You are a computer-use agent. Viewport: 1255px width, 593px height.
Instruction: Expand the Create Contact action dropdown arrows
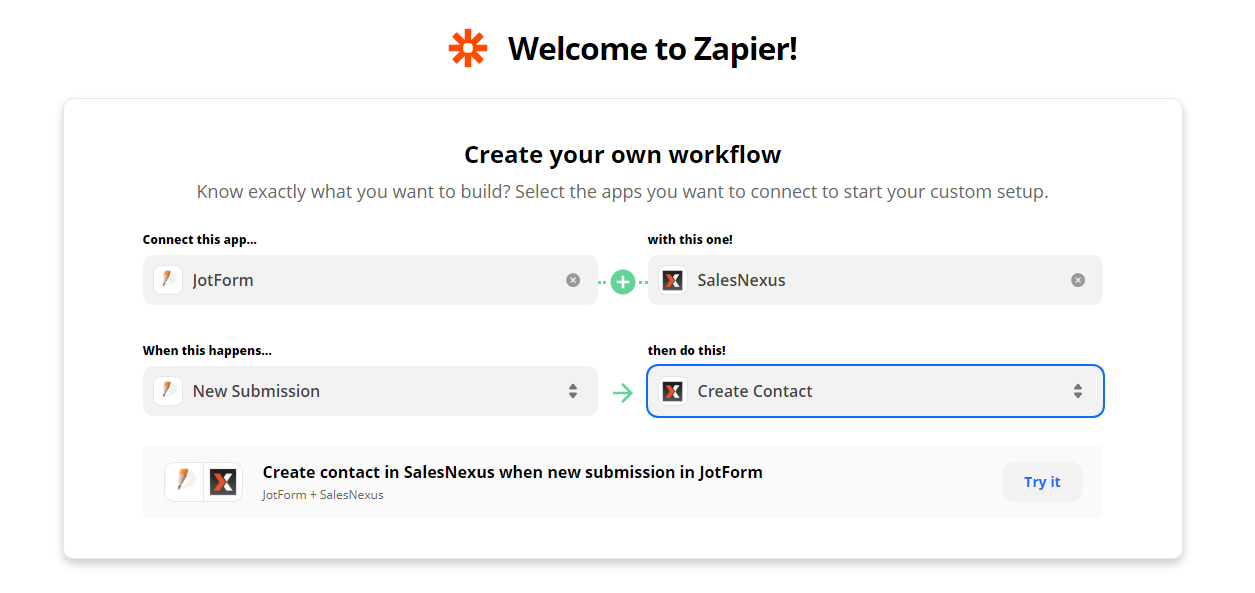pos(1078,391)
